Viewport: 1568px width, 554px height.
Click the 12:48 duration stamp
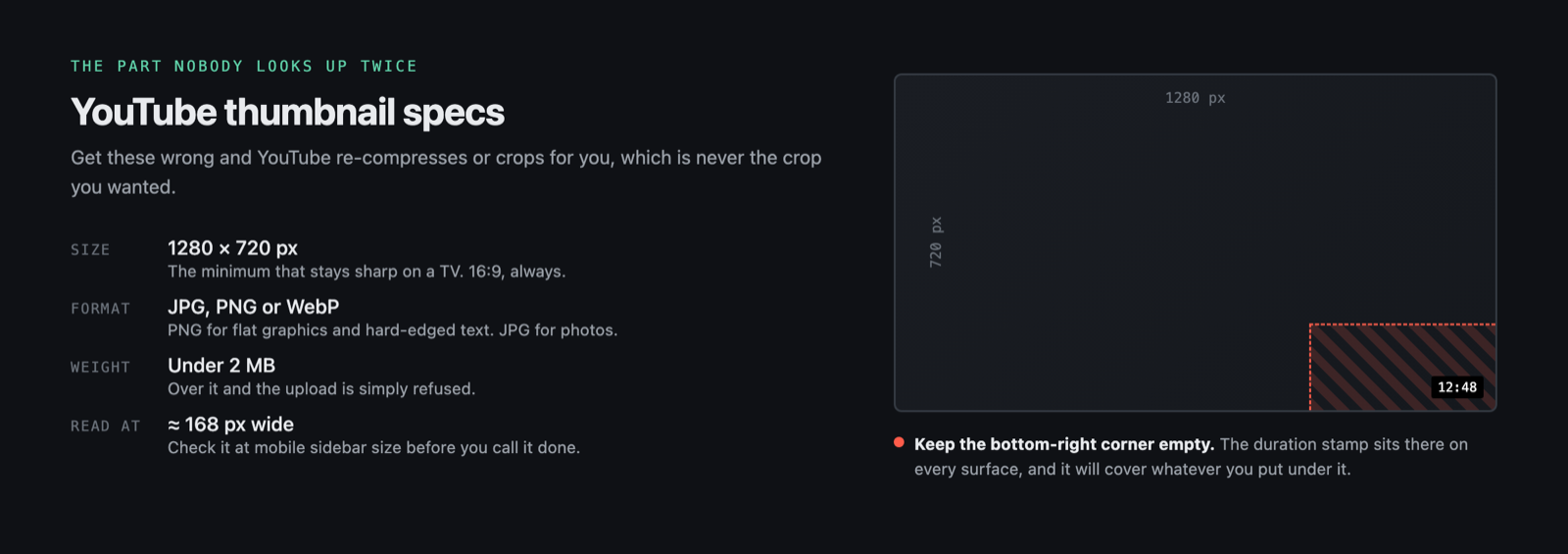[x=1457, y=387]
